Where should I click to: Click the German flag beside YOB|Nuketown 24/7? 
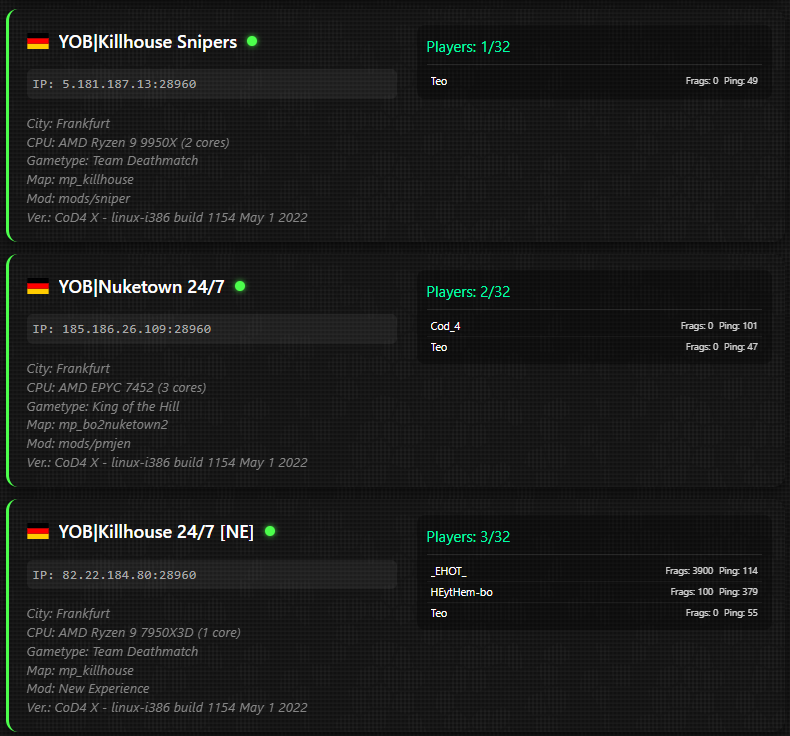[x=38, y=287]
